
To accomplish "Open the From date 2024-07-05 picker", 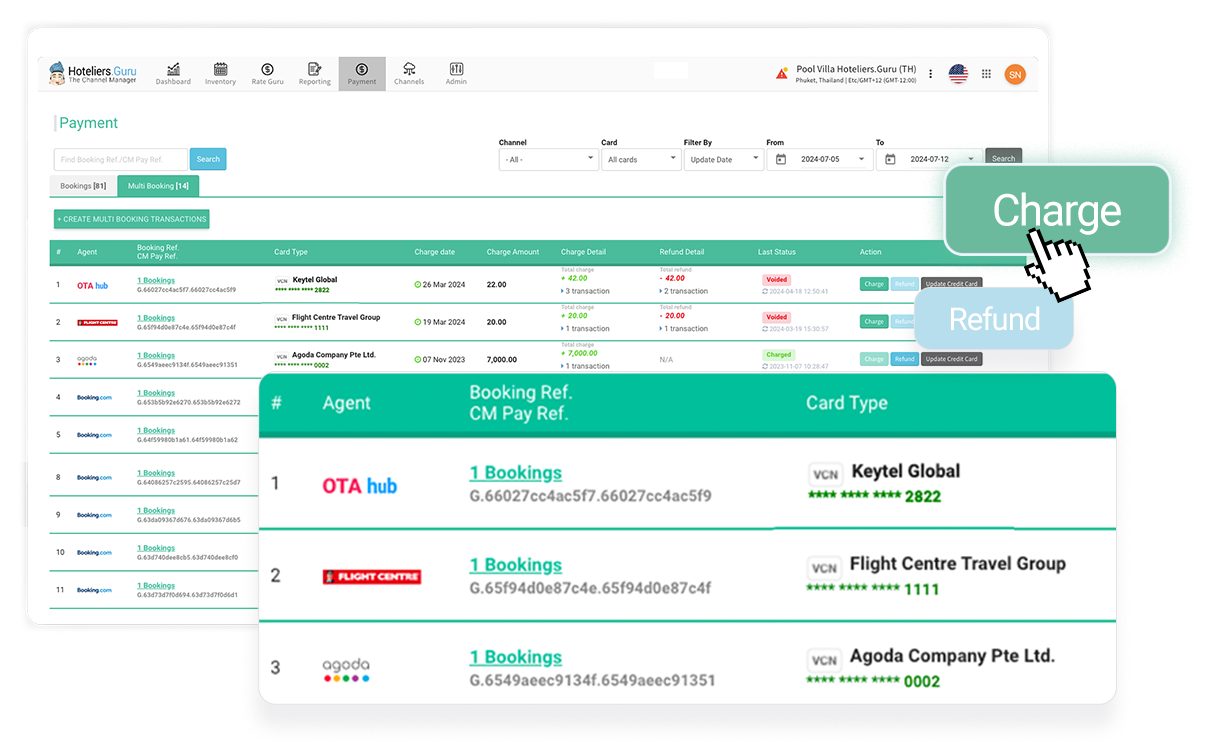I will [x=820, y=159].
